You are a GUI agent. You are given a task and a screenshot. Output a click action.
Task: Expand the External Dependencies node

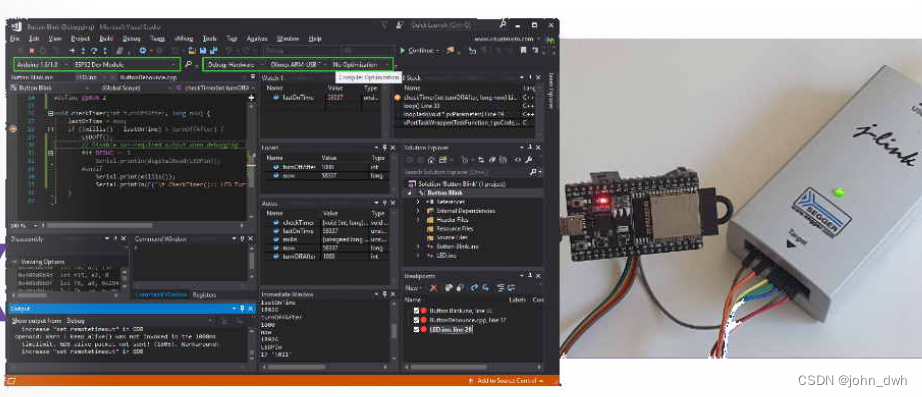pos(418,211)
